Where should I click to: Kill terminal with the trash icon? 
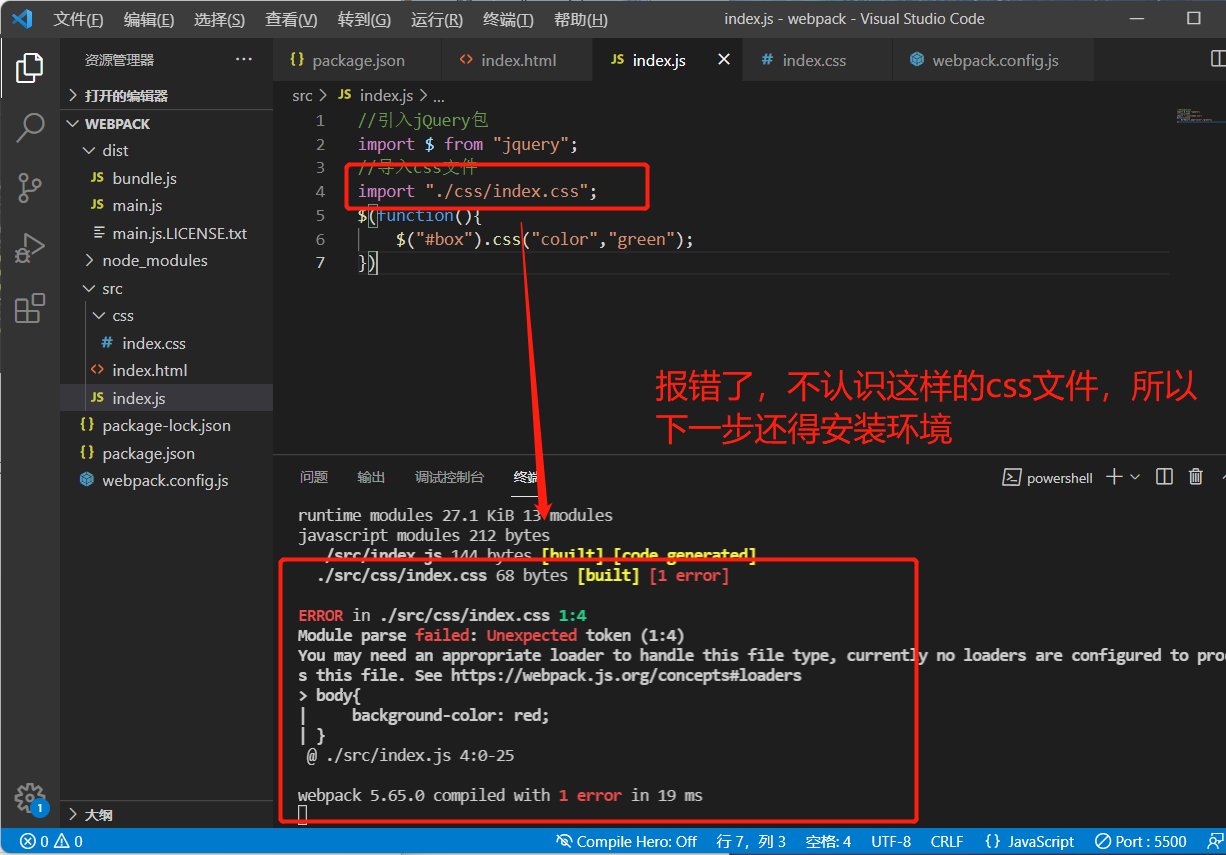[1196, 477]
